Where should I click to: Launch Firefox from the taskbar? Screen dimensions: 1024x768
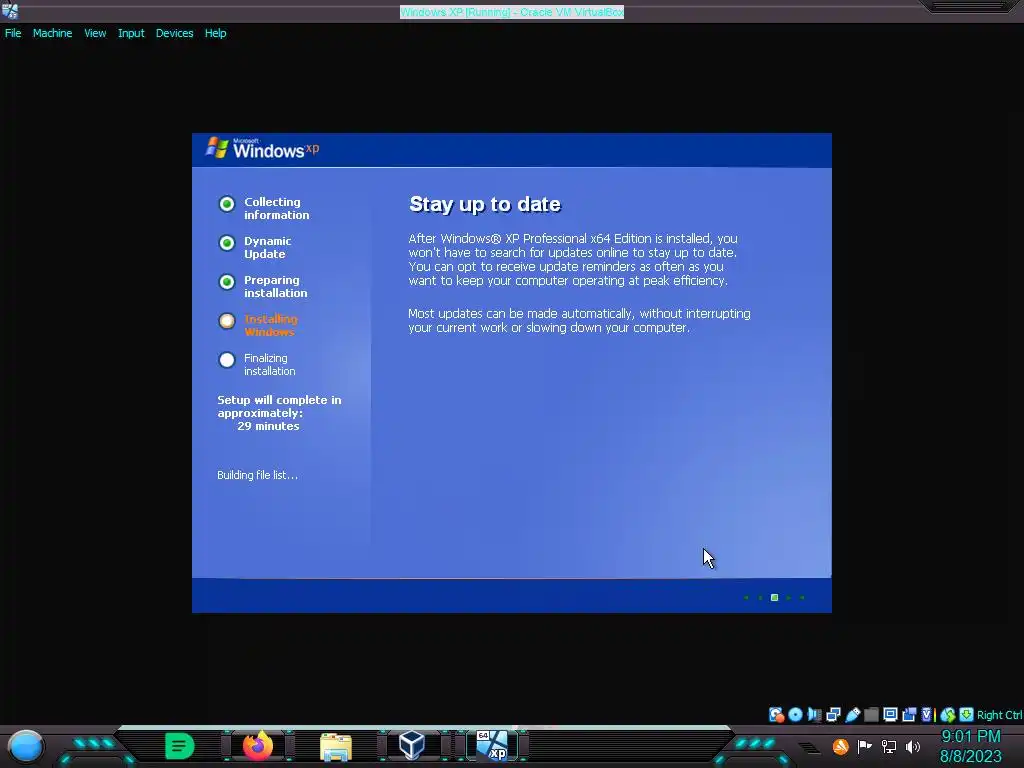tap(258, 746)
